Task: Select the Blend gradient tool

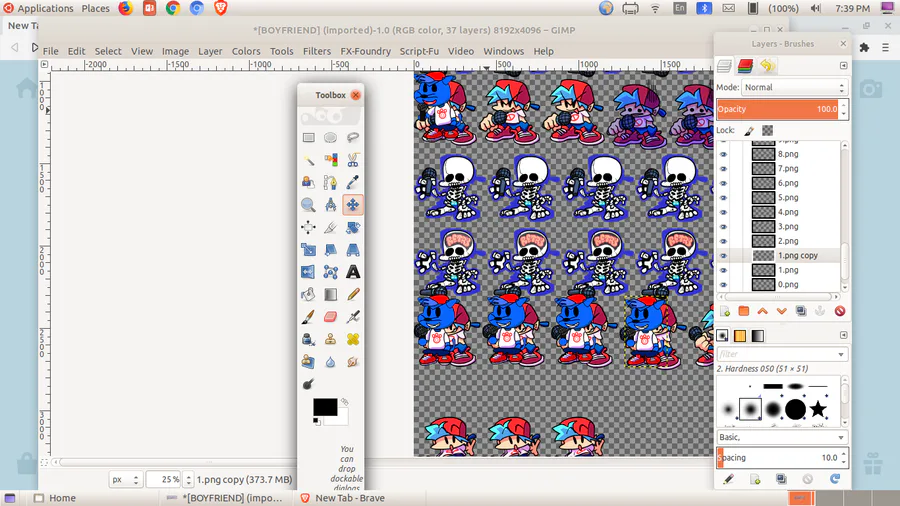Action: tap(330, 294)
